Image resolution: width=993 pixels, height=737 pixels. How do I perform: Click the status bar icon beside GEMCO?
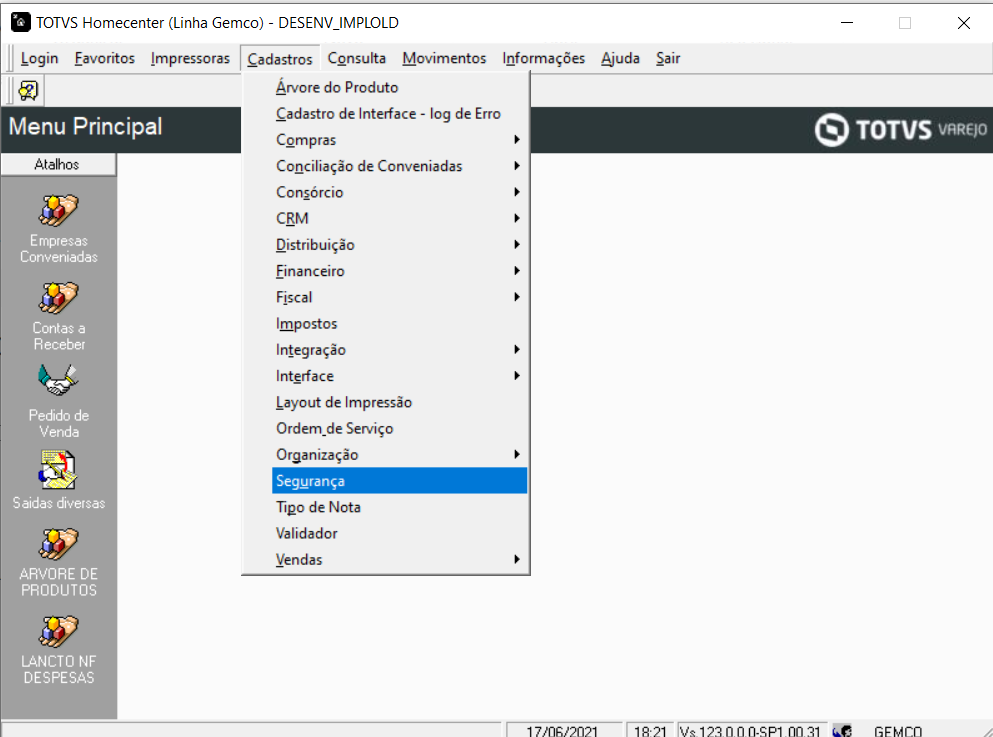(842, 731)
